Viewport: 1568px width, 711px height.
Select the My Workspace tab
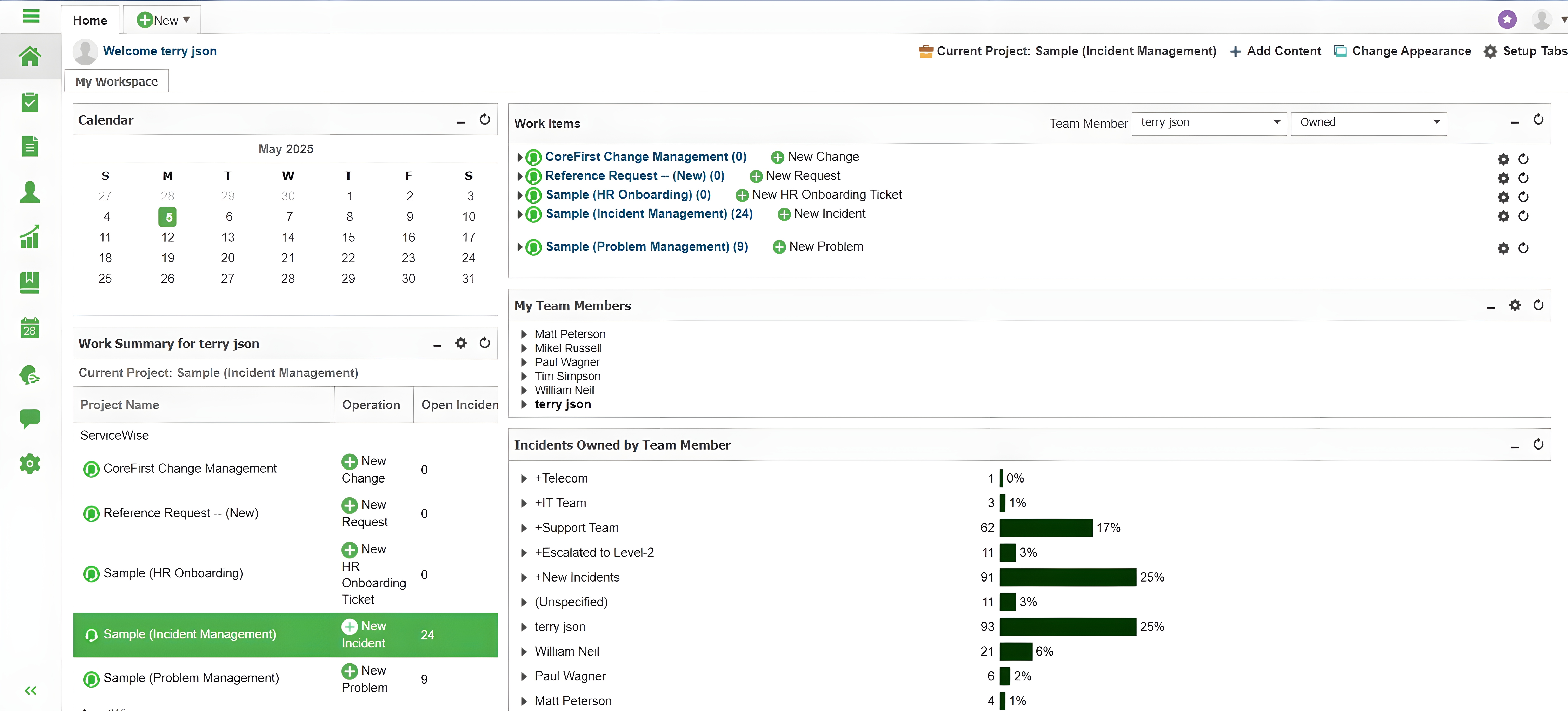click(116, 82)
